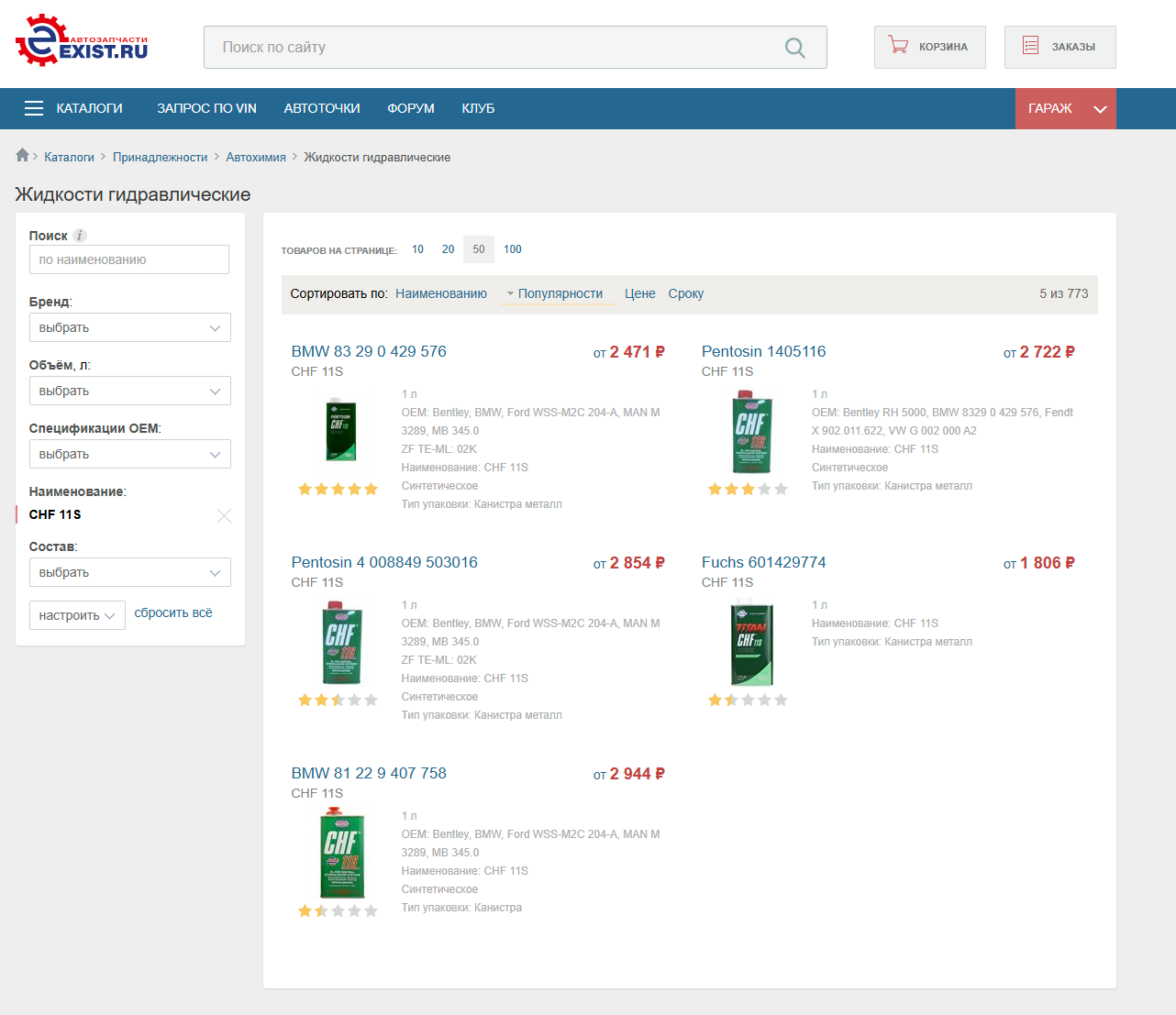1176x1015 pixels.
Task: Open the ЗАКАЗЫ button
Action: 1060,47
